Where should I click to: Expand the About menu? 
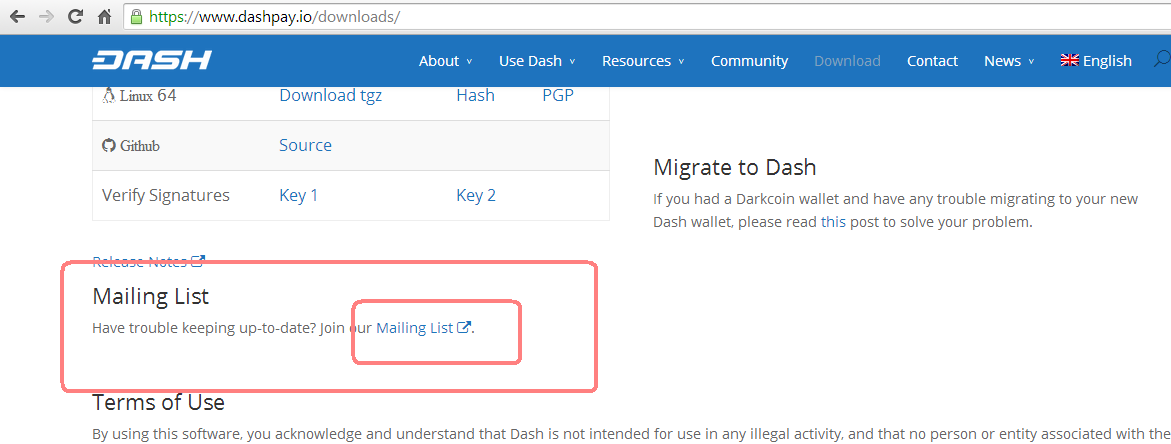coord(446,61)
